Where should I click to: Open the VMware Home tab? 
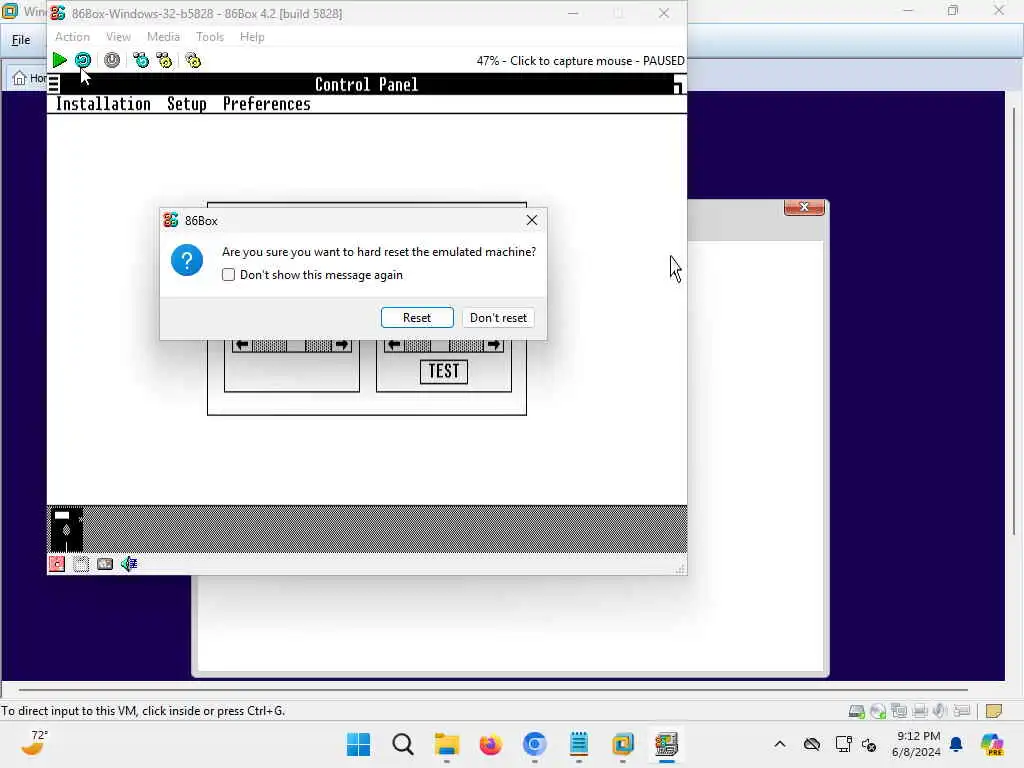[29, 78]
